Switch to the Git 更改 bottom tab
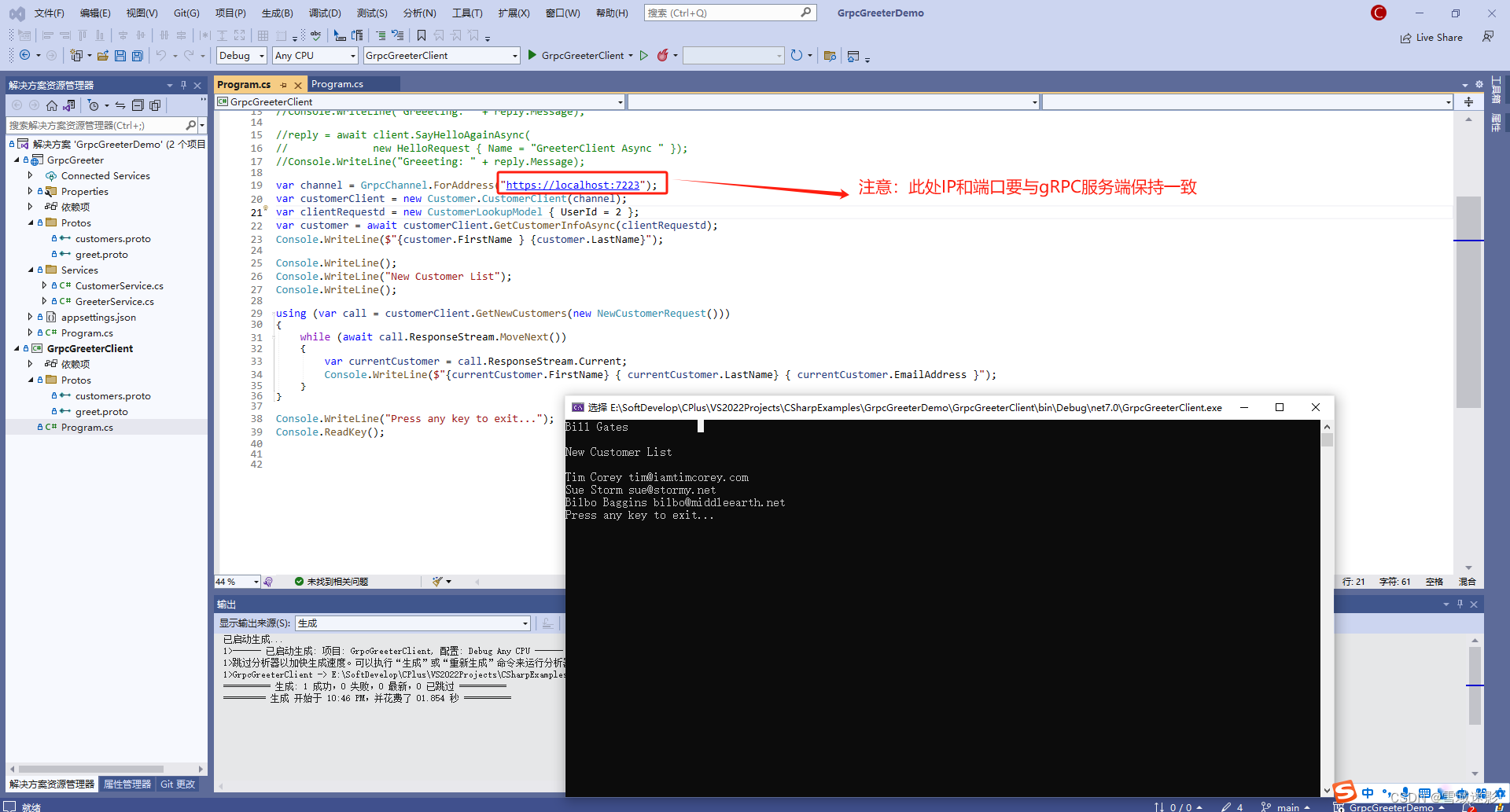 tap(178, 784)
